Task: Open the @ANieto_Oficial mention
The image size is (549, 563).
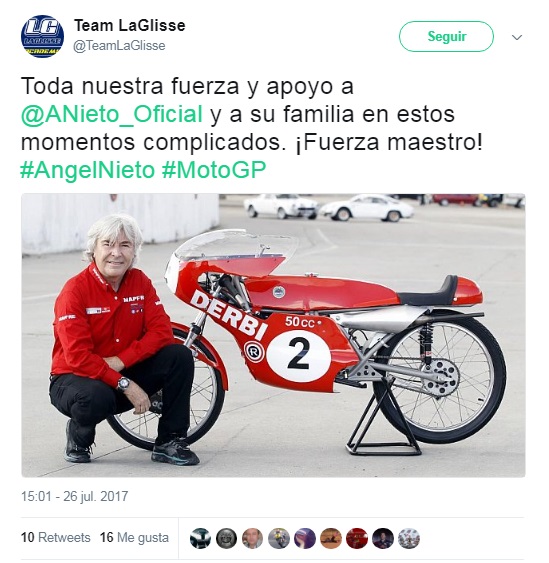Action: click(112, 114)
